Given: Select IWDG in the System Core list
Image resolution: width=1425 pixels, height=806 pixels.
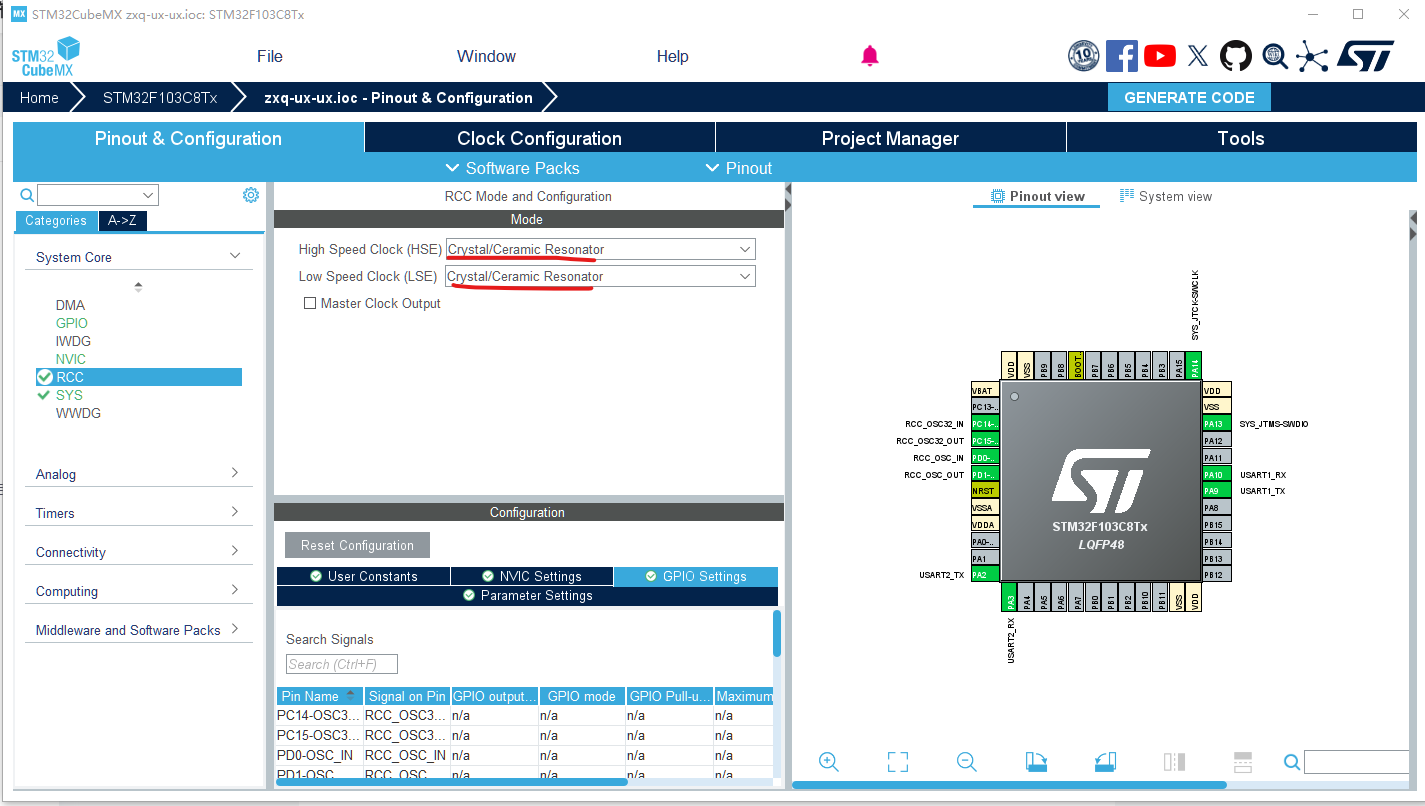Looking at the screenshot, I should pyautogui.click(x=73, y=341).
